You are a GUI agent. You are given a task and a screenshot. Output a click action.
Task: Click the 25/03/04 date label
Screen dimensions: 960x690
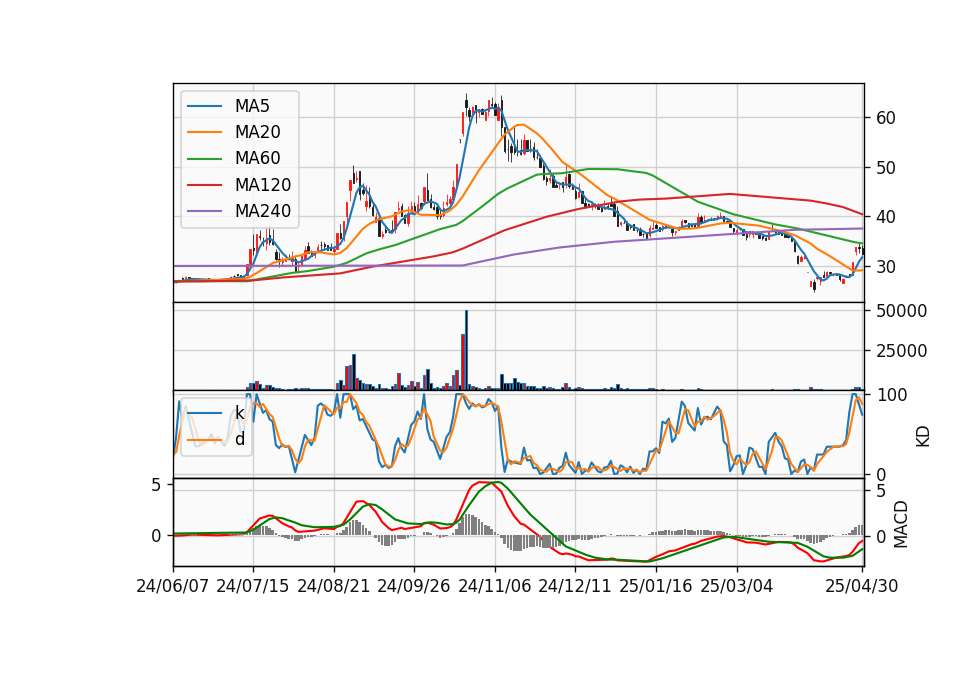point(737,586)
